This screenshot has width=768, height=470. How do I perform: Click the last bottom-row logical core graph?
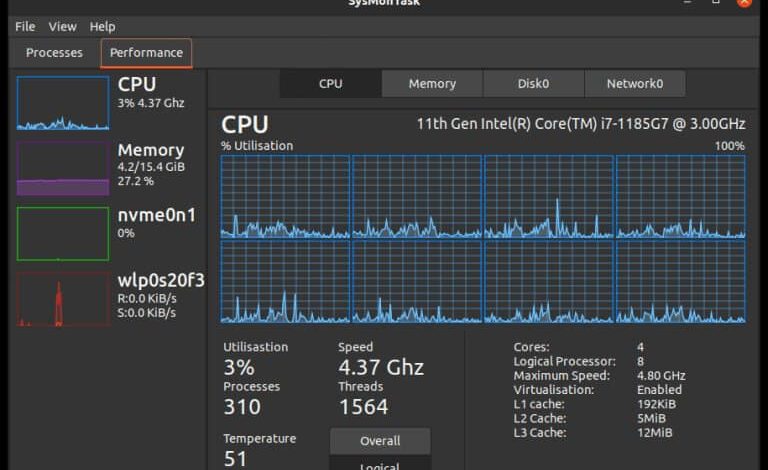[x=681, y=282]
